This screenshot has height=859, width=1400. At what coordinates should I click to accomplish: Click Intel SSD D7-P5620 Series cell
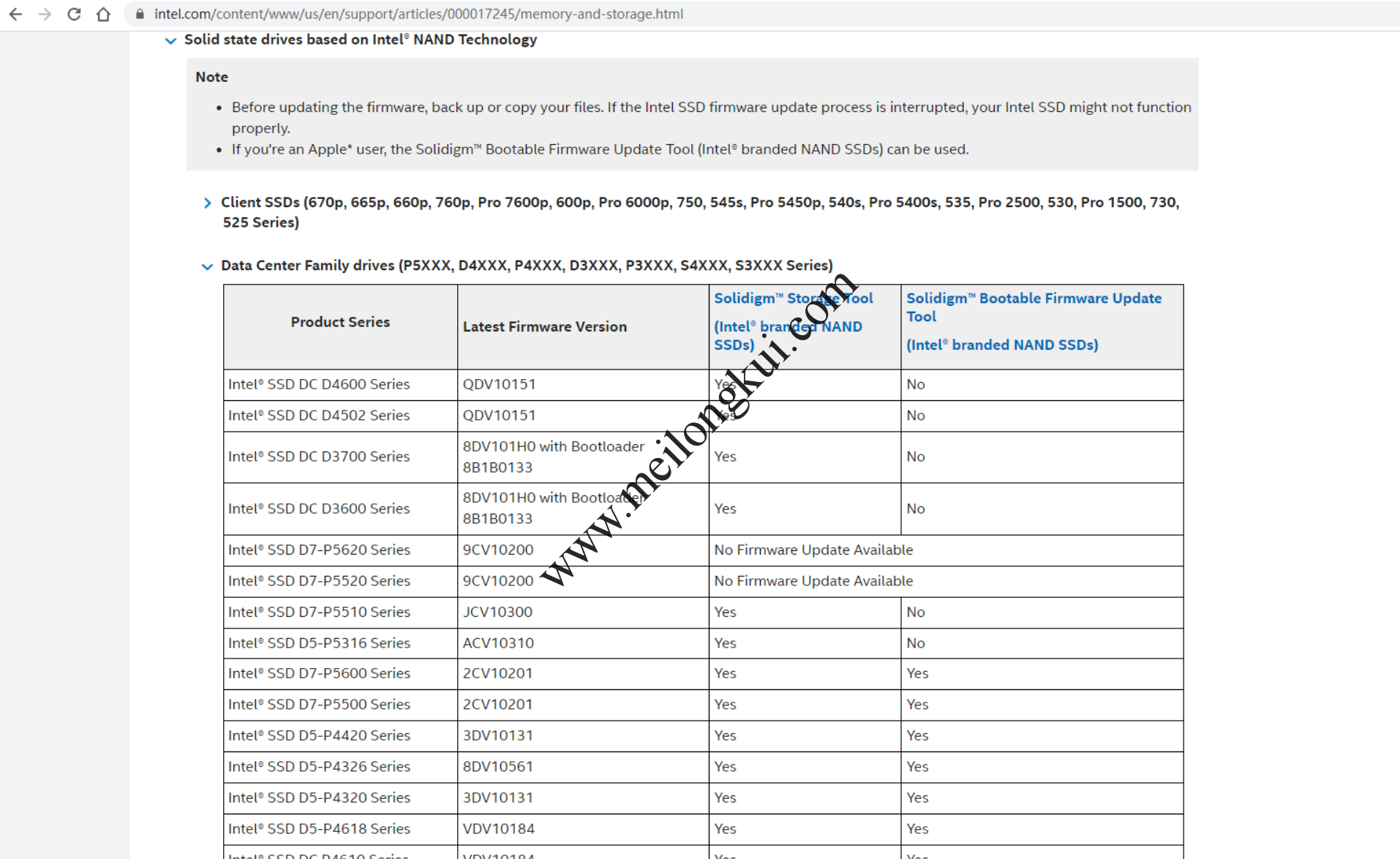point(340,549)
